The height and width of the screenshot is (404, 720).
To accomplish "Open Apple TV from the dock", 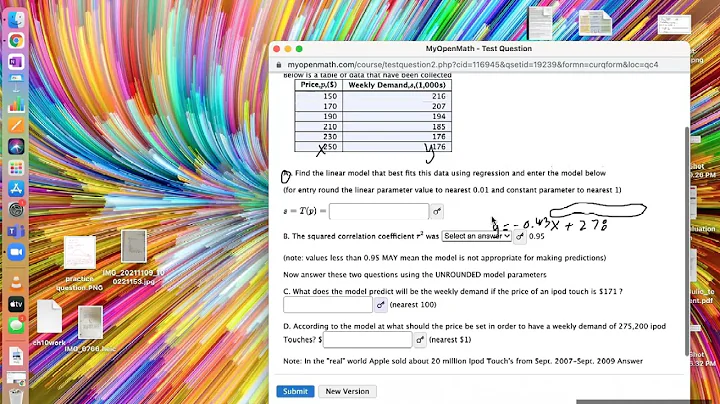I will tap(16, 304).
